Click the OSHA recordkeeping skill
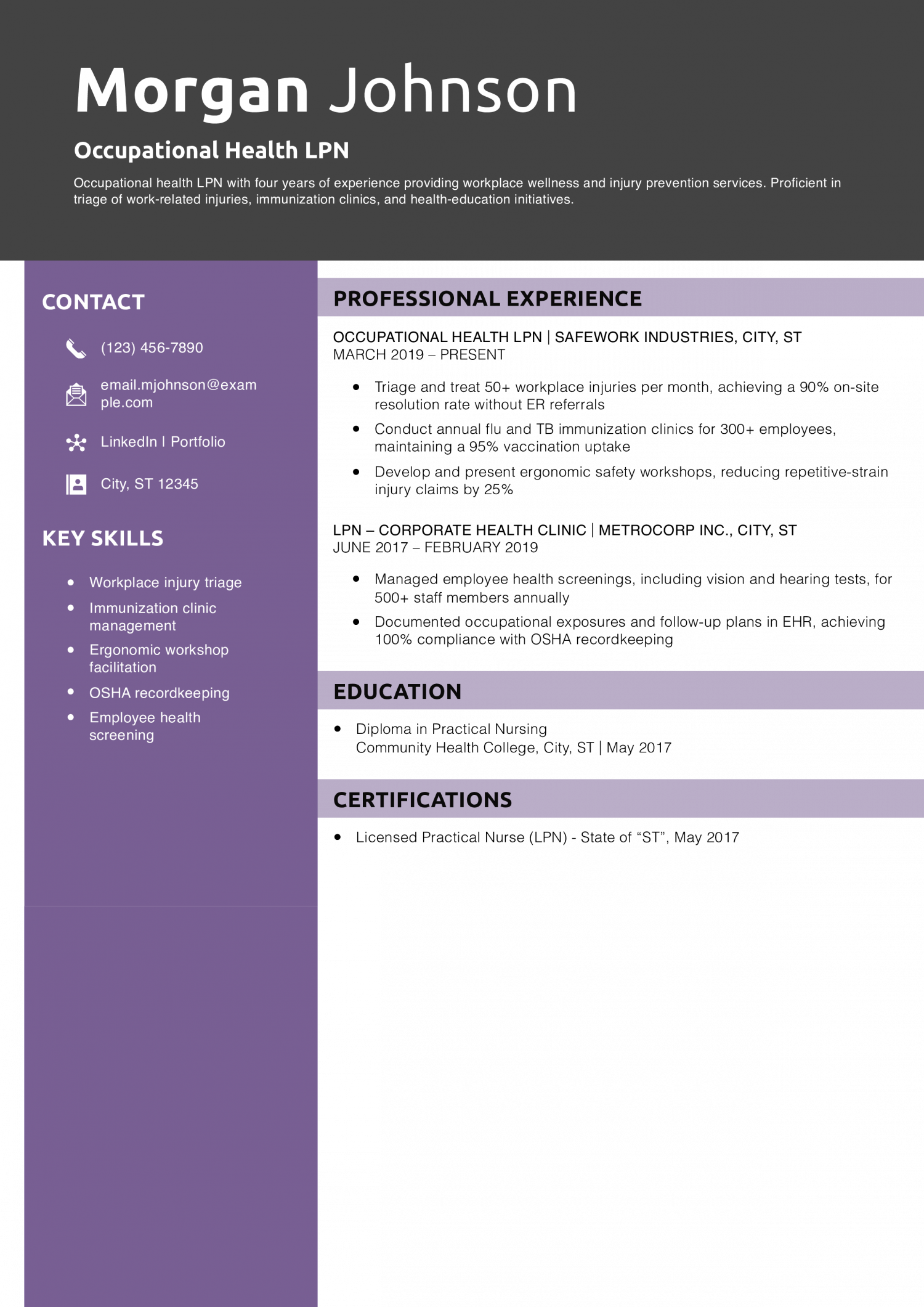This screenshot has height=1307, width=924. coord(159,693)
